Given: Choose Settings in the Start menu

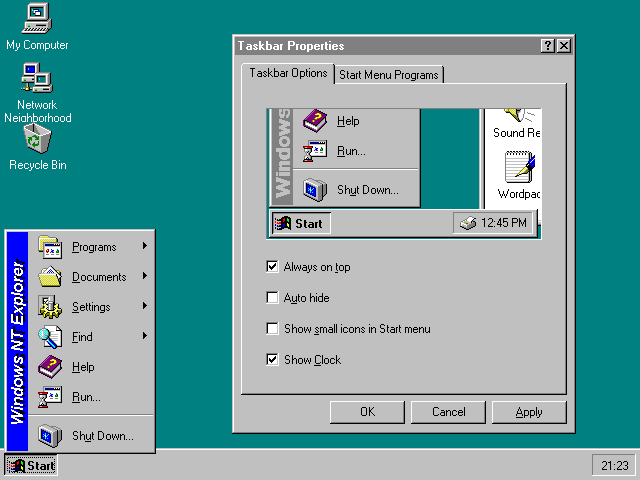Looking at the screenshot, I should (x=92, y=307).
